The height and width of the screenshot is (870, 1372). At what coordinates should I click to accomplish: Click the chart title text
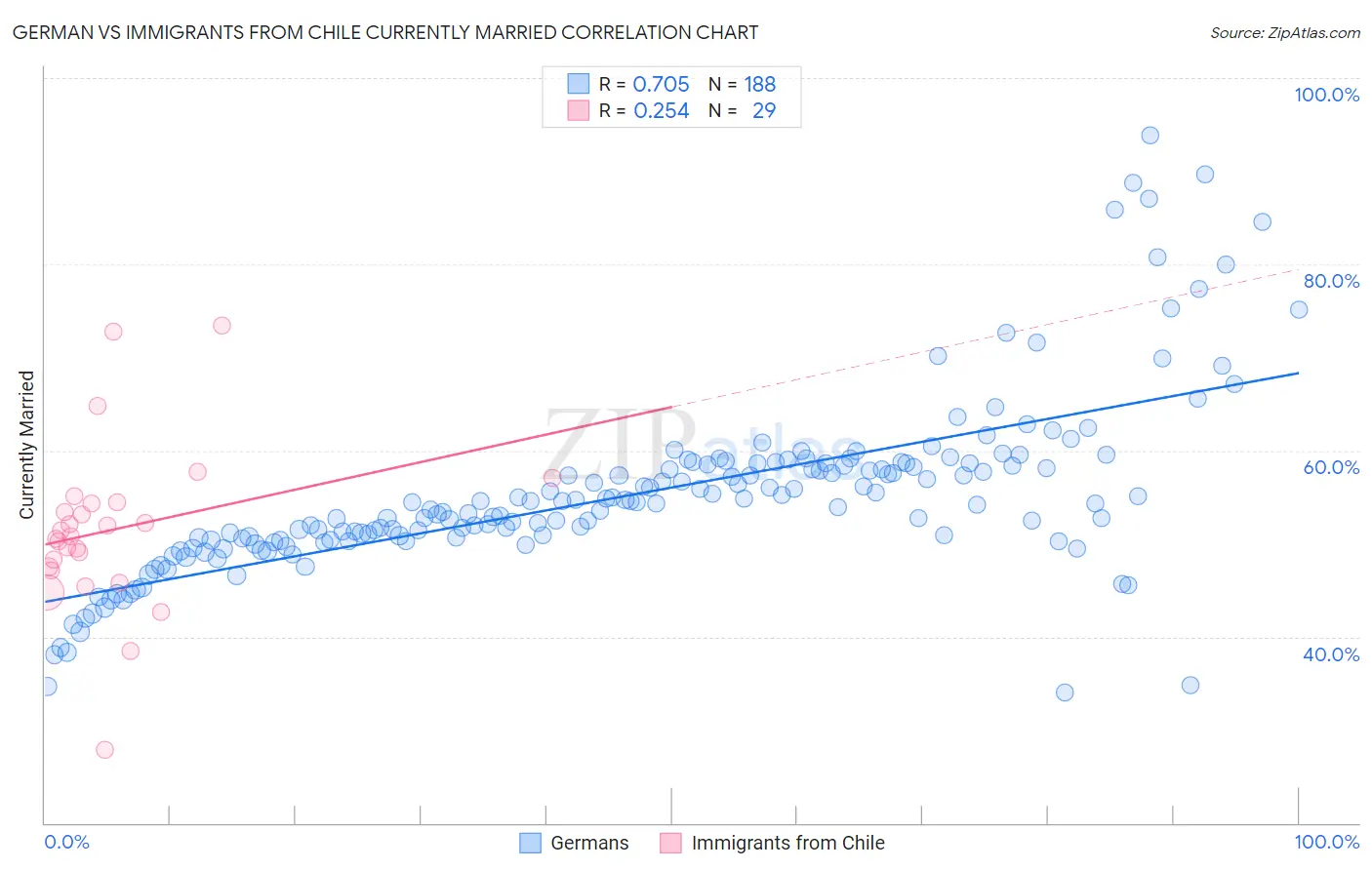pyautogui.click(x=385, y=32)
